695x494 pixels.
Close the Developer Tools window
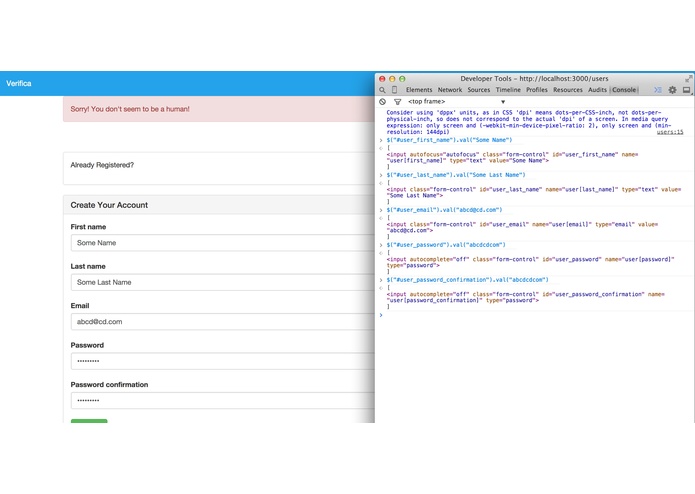(382, 79)
